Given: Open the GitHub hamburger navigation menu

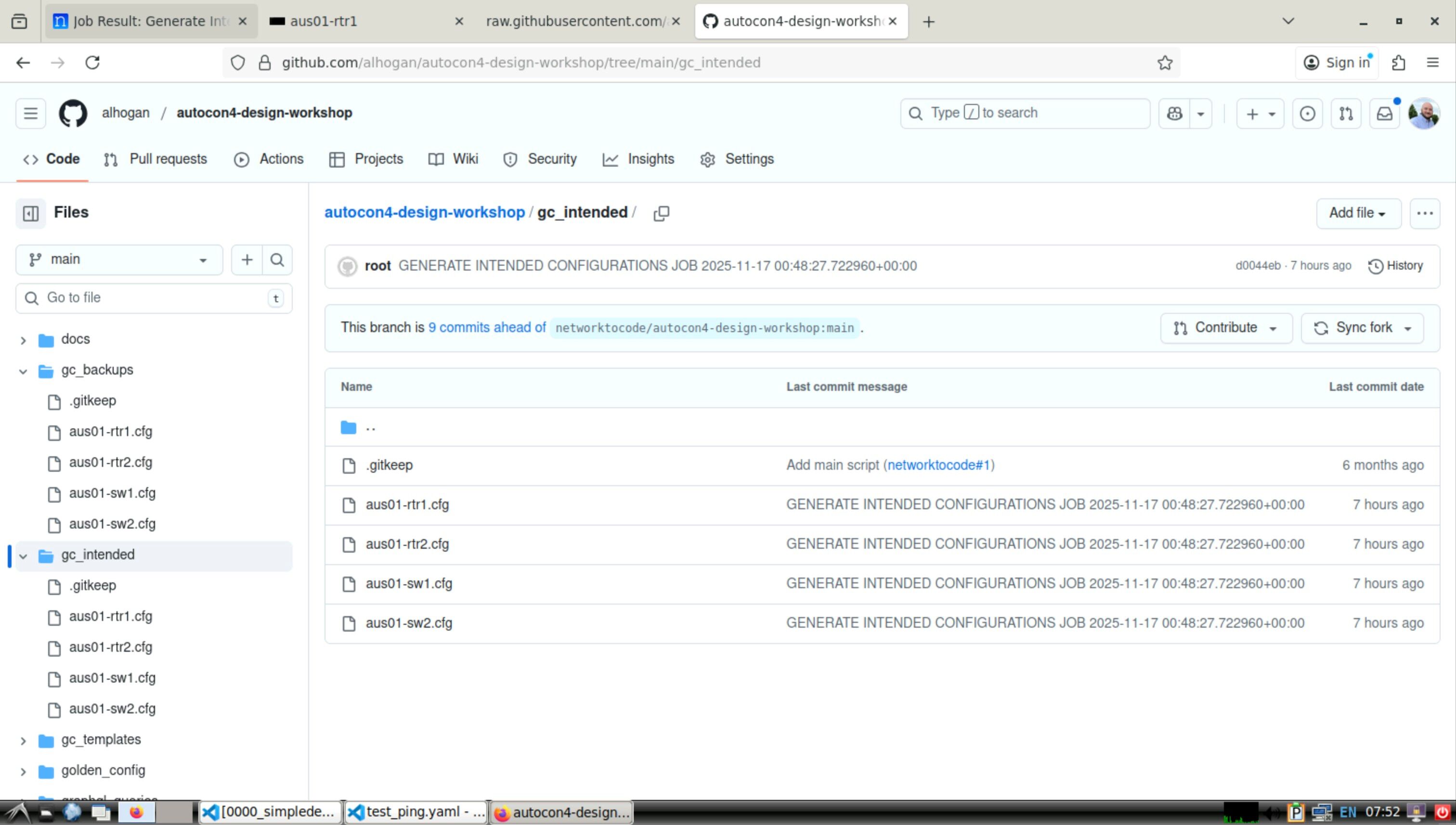Looking at the screenshot, I should (x=31, y=113).
